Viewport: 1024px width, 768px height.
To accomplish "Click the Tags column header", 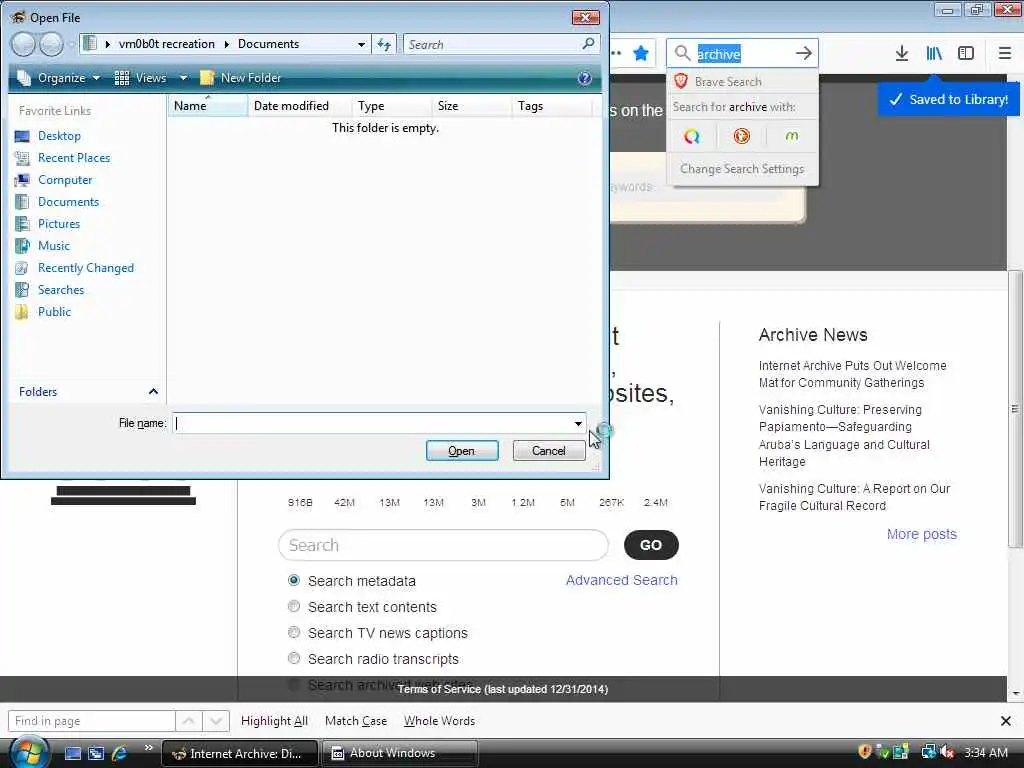I will pos(552,106).
